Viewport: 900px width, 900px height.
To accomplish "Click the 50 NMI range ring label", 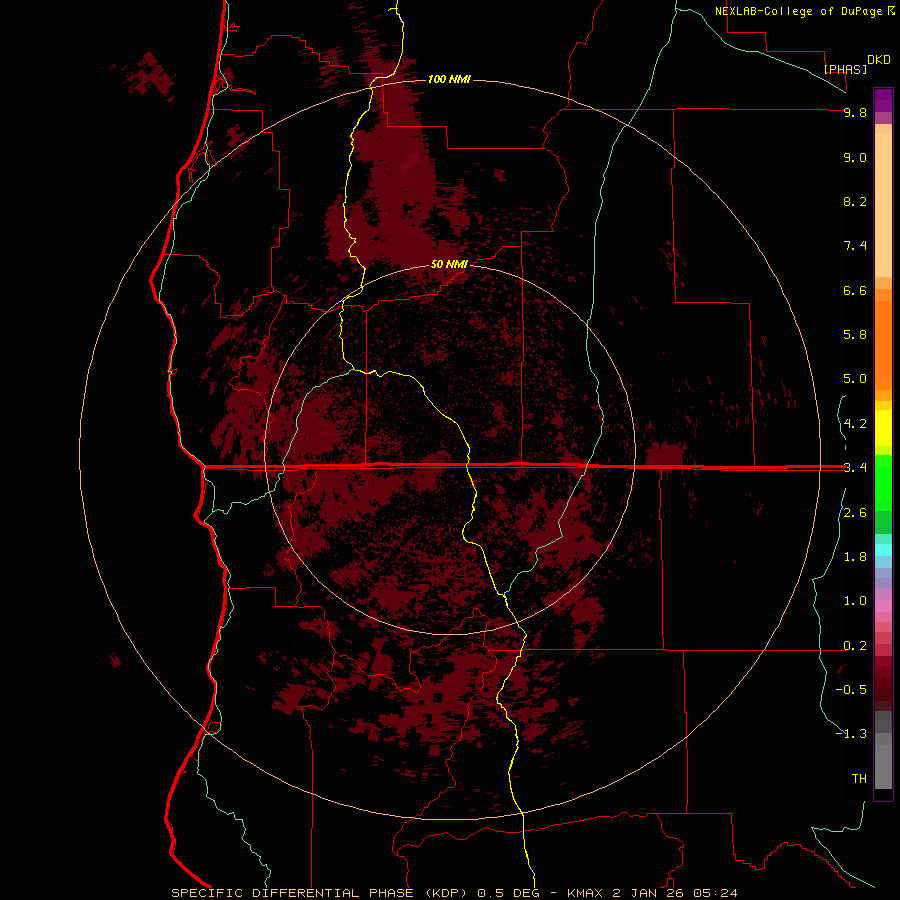I will 449,264.
